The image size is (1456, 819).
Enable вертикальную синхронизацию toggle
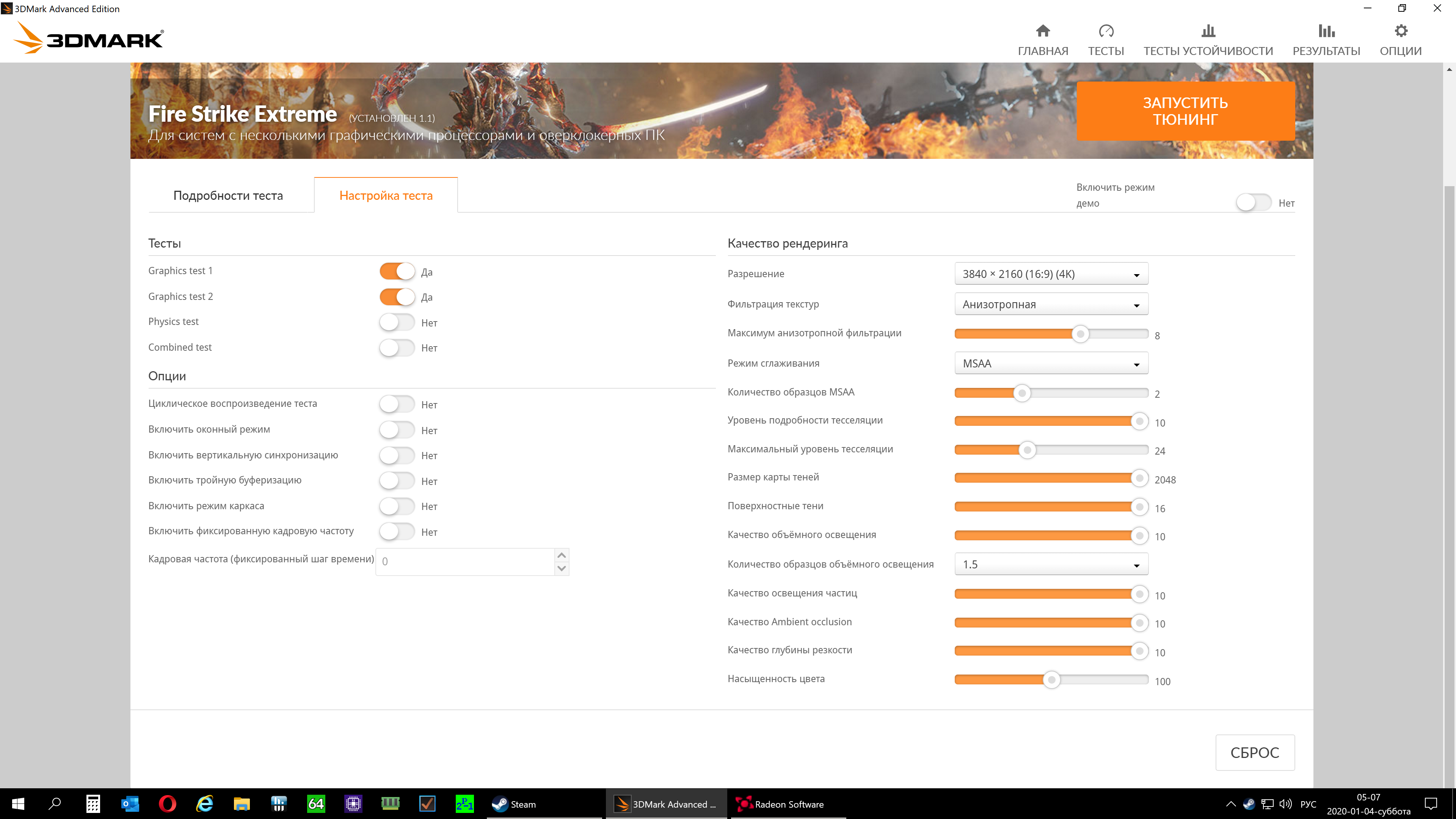tap(397, 455)
